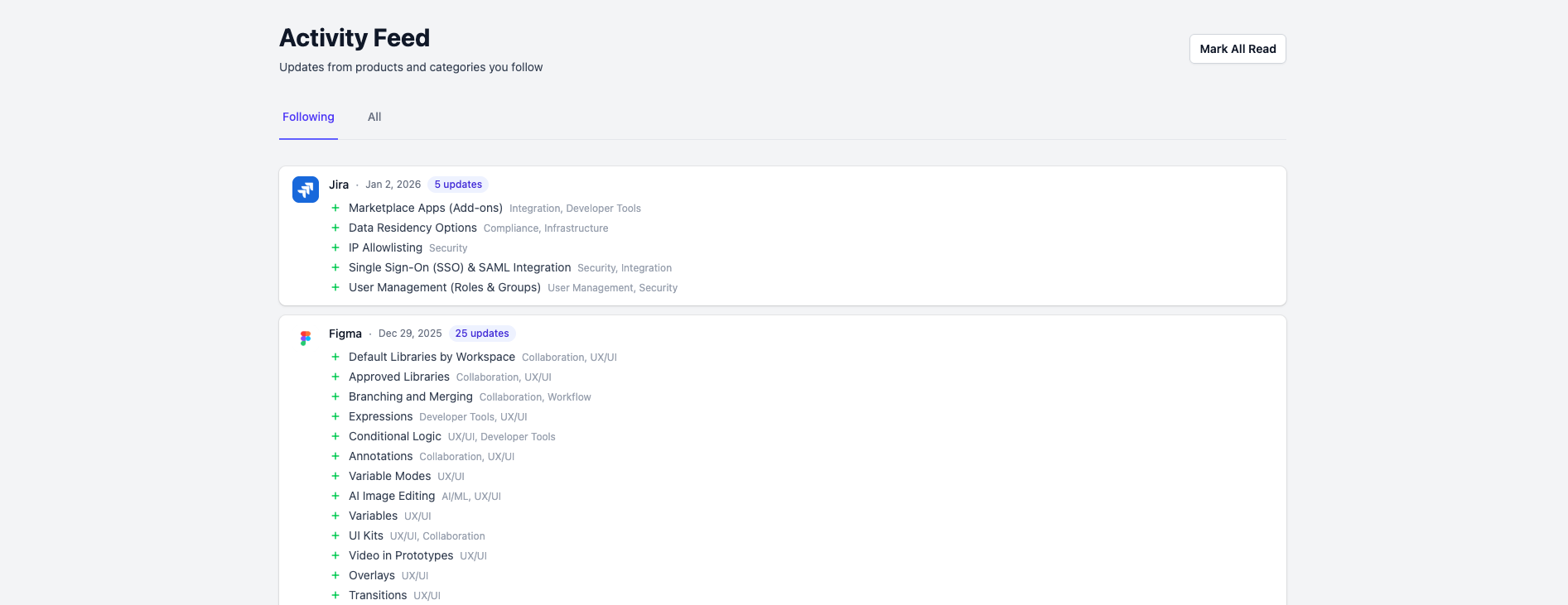Open the Conditional Logic feature

click(395, 436)
